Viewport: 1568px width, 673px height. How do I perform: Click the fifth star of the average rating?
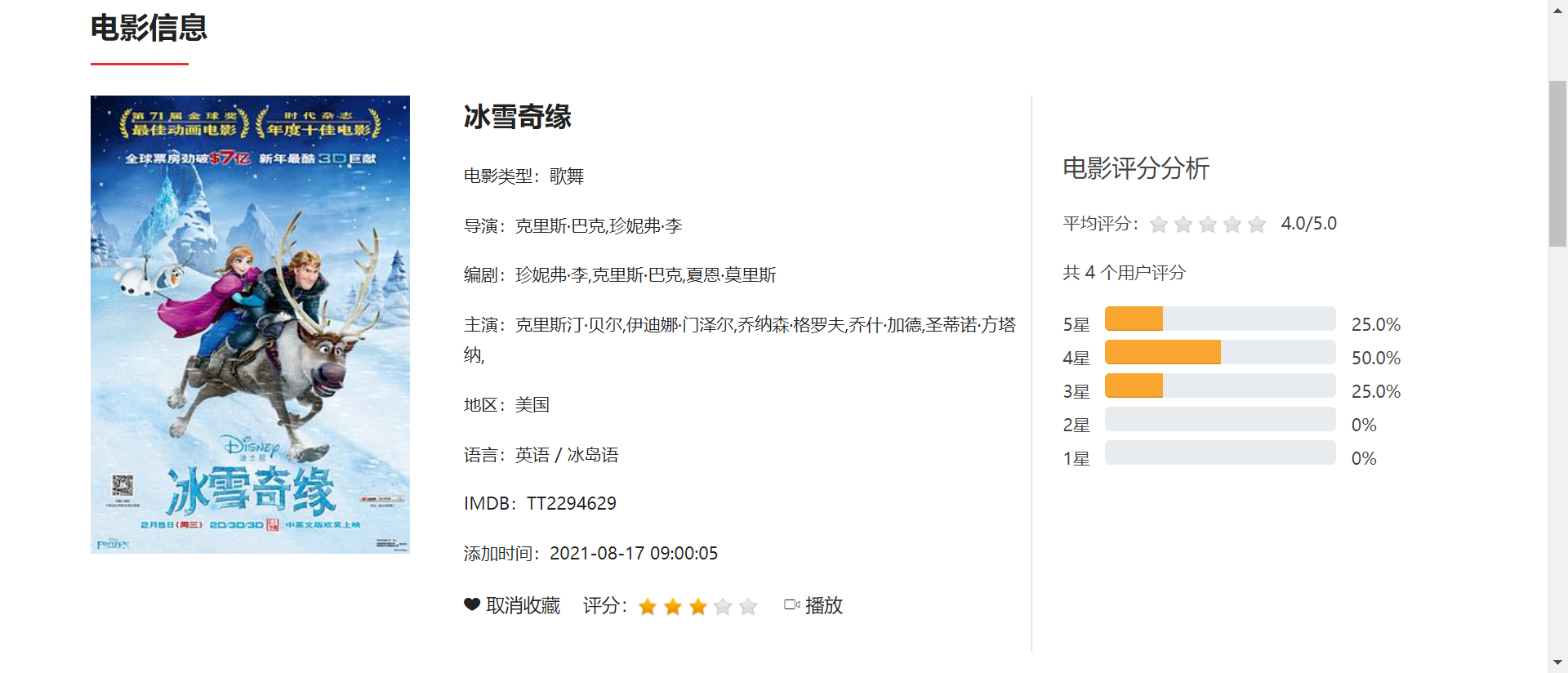(x=1257, y=224)
